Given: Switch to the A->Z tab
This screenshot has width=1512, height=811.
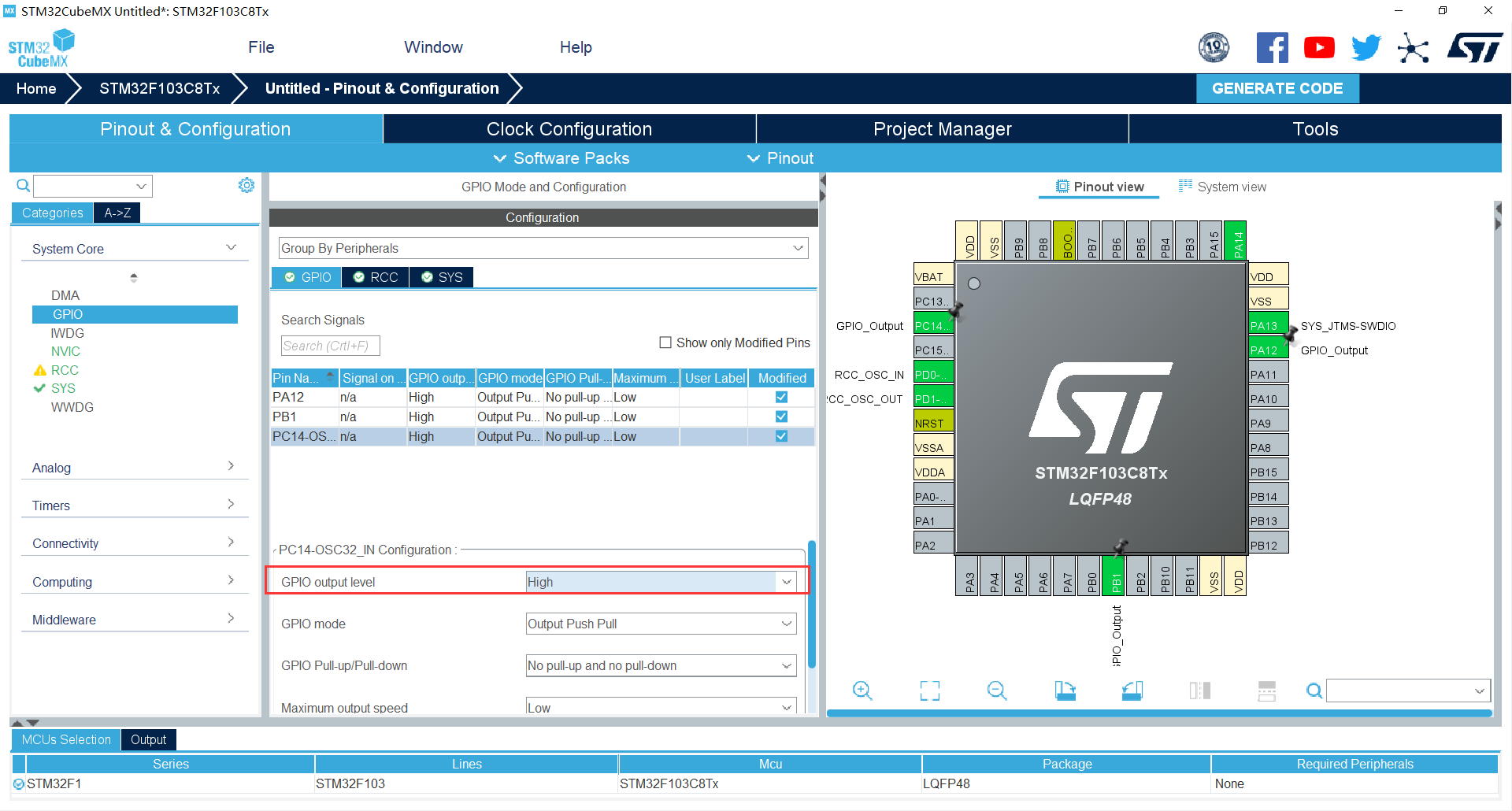Looking at the screenshot, I should 117,213.
